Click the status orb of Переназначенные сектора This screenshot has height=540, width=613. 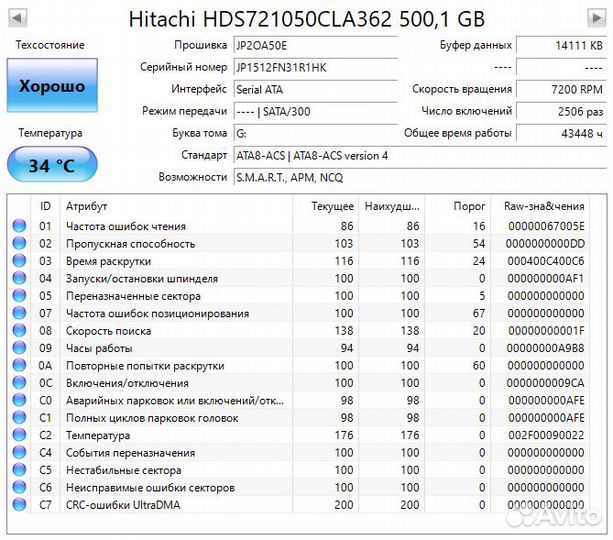19,295
